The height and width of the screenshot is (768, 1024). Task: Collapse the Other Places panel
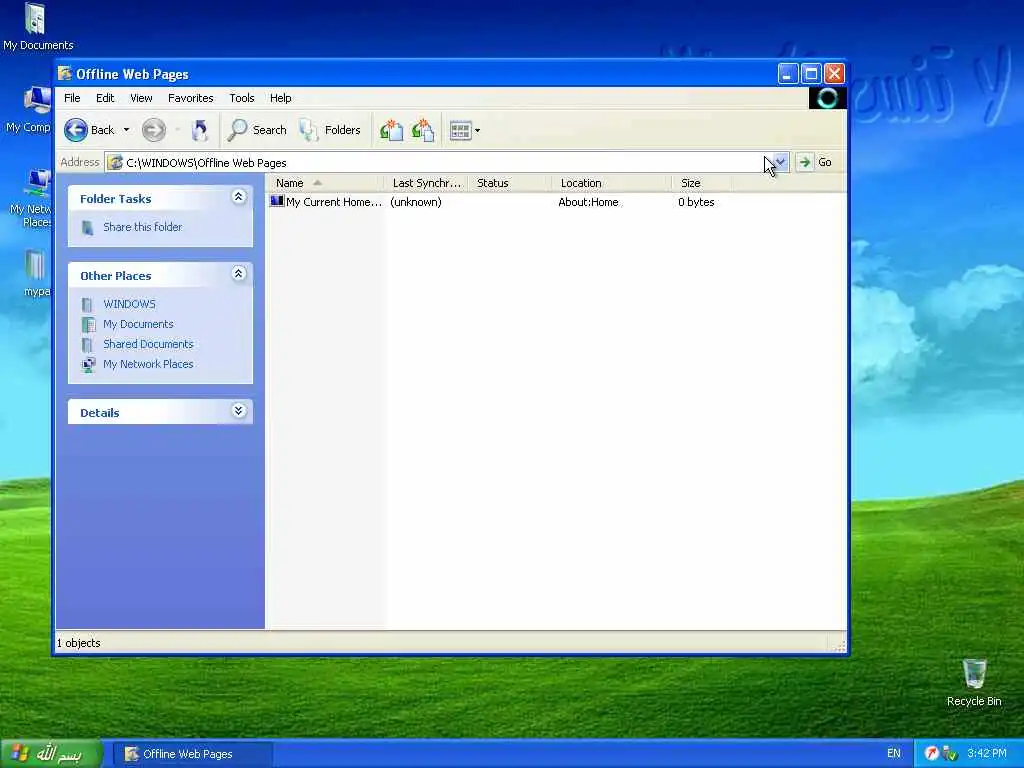pos(238,274)
